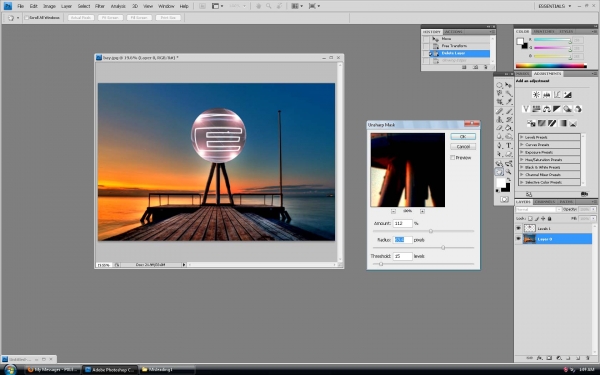Viewport: 600px width, 375px height.
Task: Expand Hue/Saturation Presets list
Action: point(522,160)
